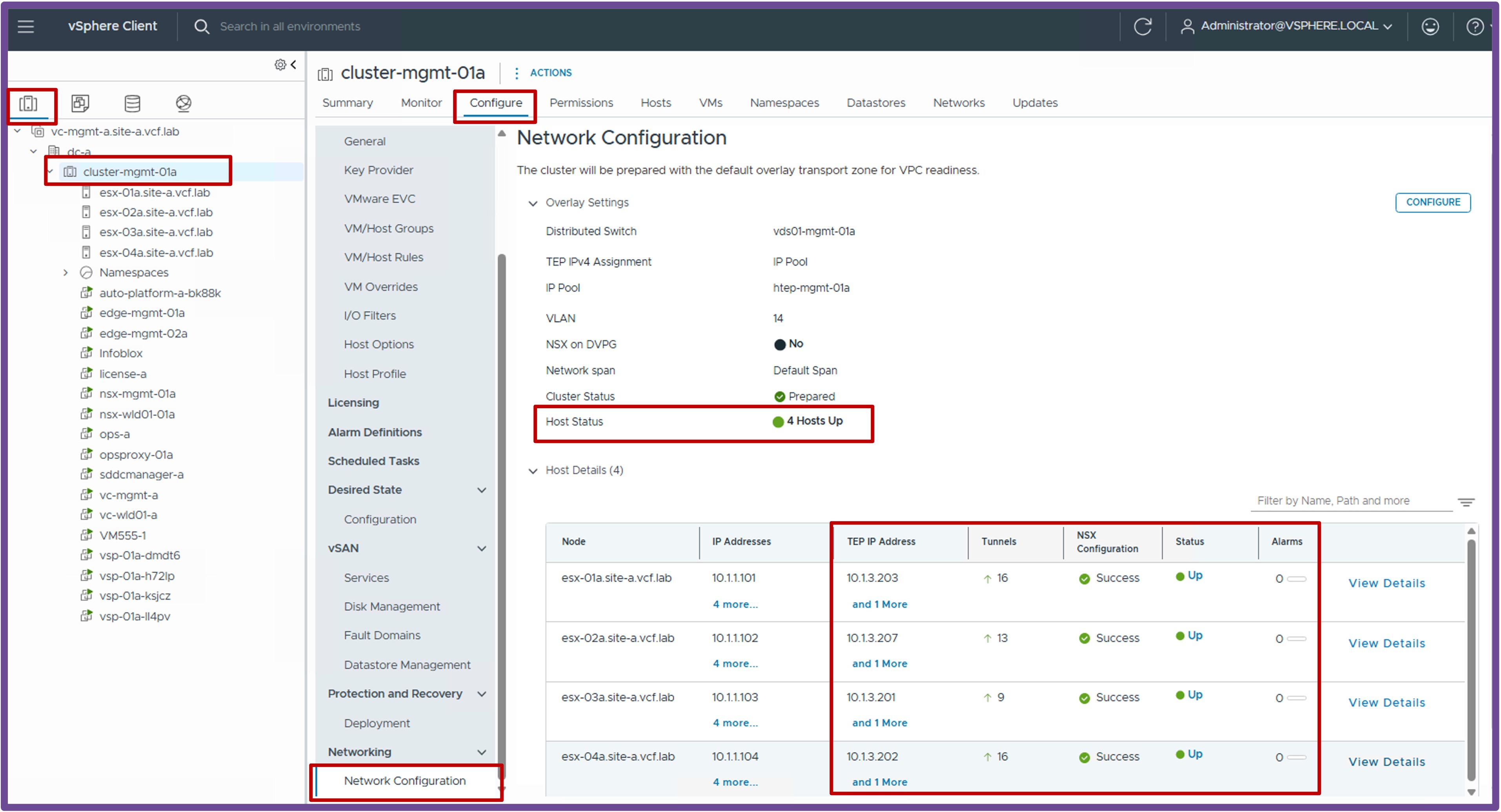Open the help question mark menu
The image size is (1501, 812).
click(1475, 26)
